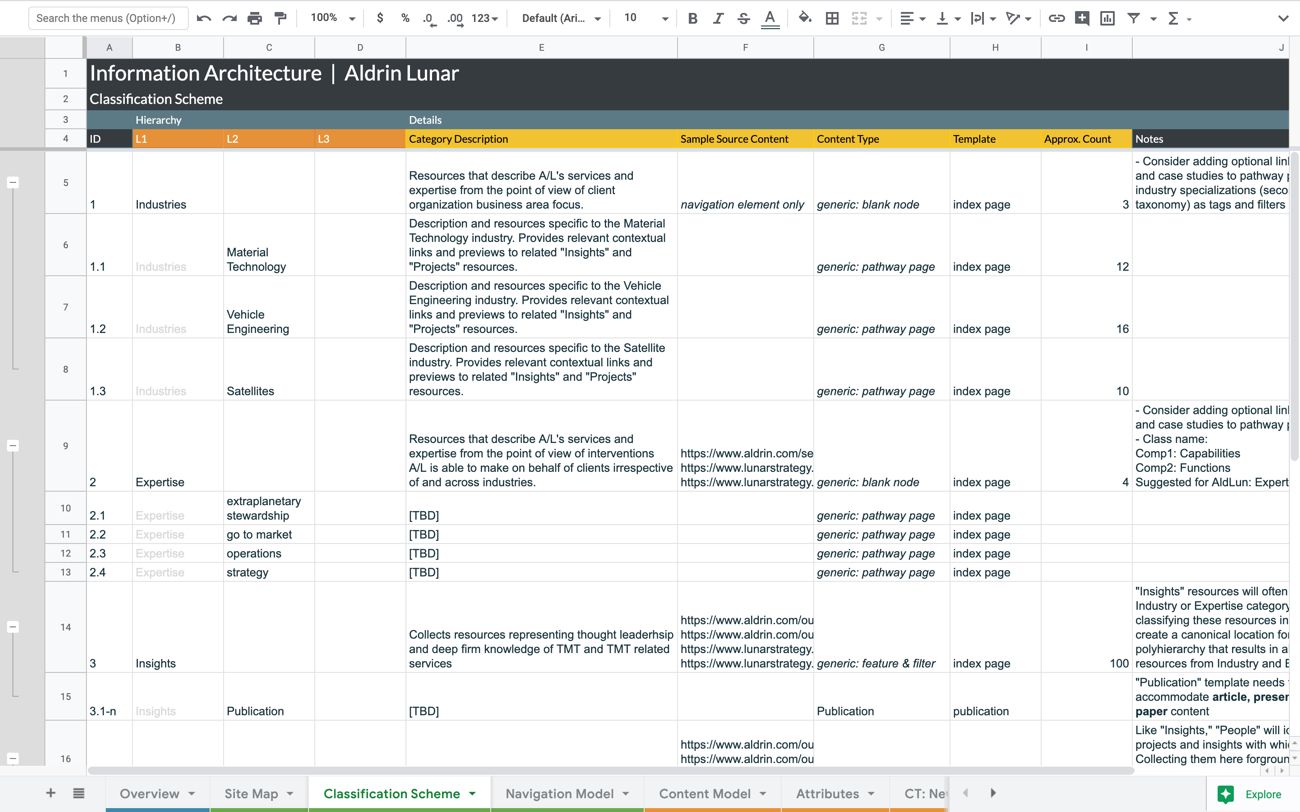
Task: Decrease decimal places
Action: click(x=429, y=18)
